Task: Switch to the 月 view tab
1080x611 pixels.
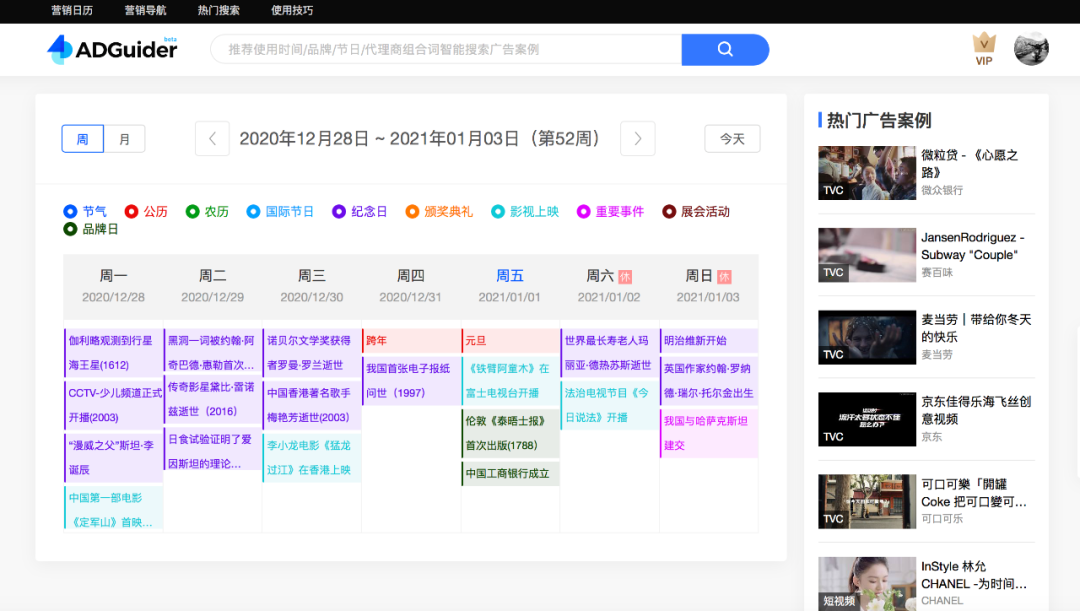Action: [x=125, y=138]
